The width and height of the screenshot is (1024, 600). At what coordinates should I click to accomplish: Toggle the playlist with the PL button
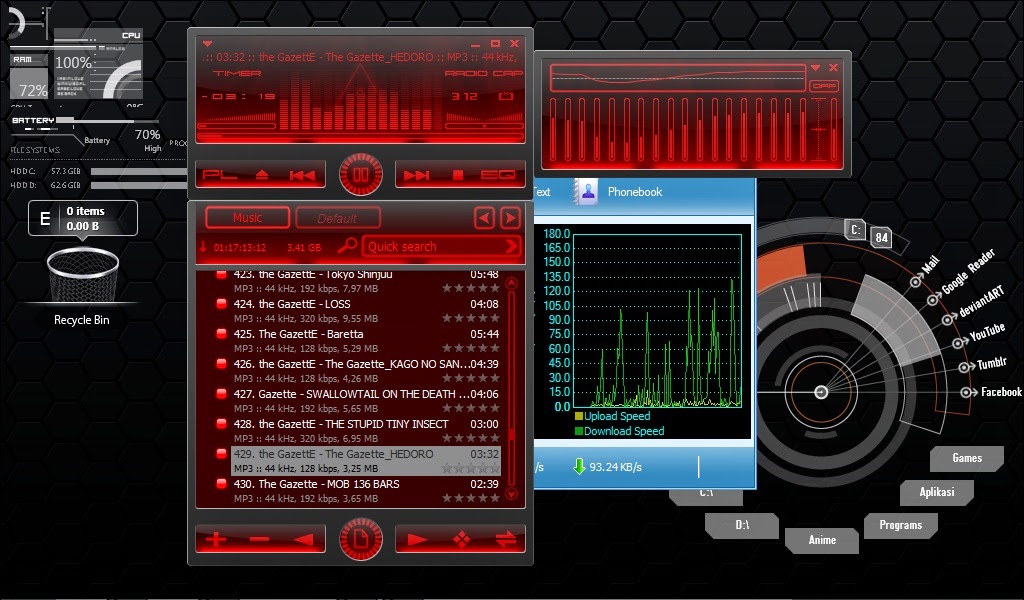pos(219,175)
